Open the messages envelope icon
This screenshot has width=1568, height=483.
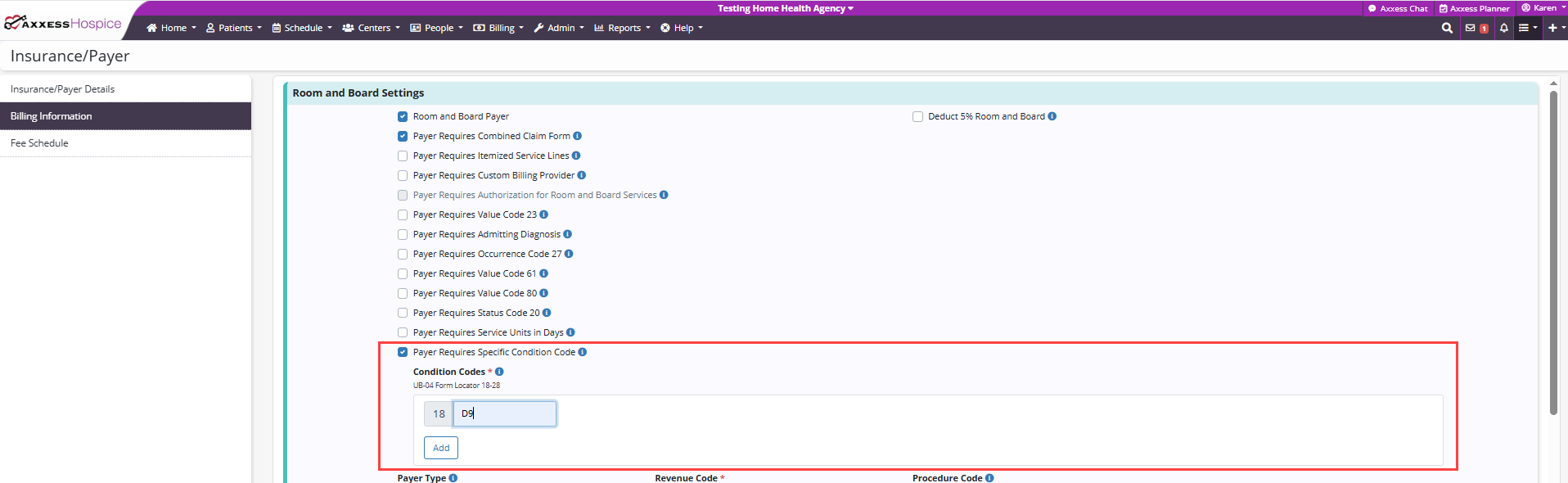click(x=1471, y=28)
